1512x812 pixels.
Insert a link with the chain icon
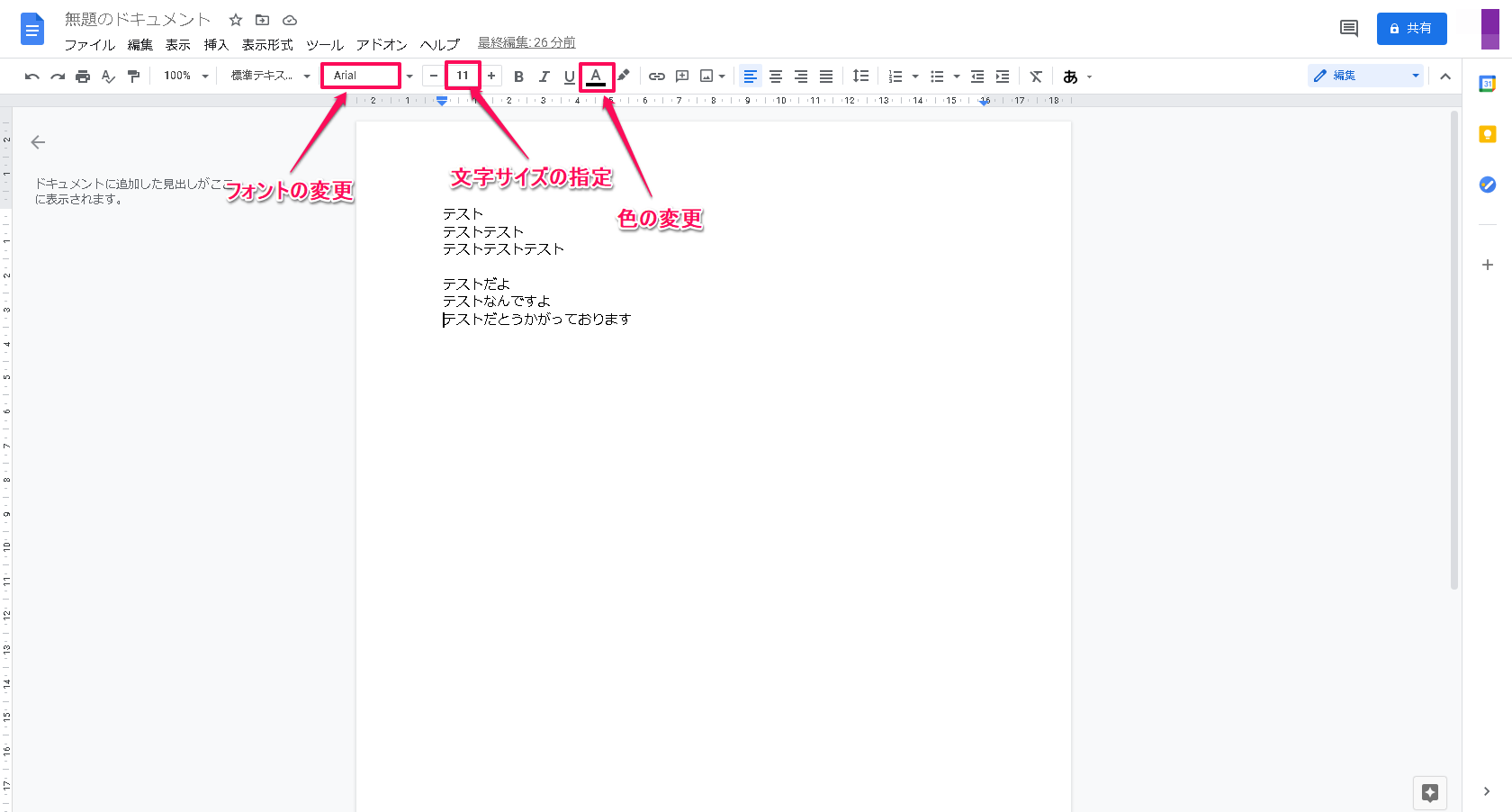tap(657, 77)
